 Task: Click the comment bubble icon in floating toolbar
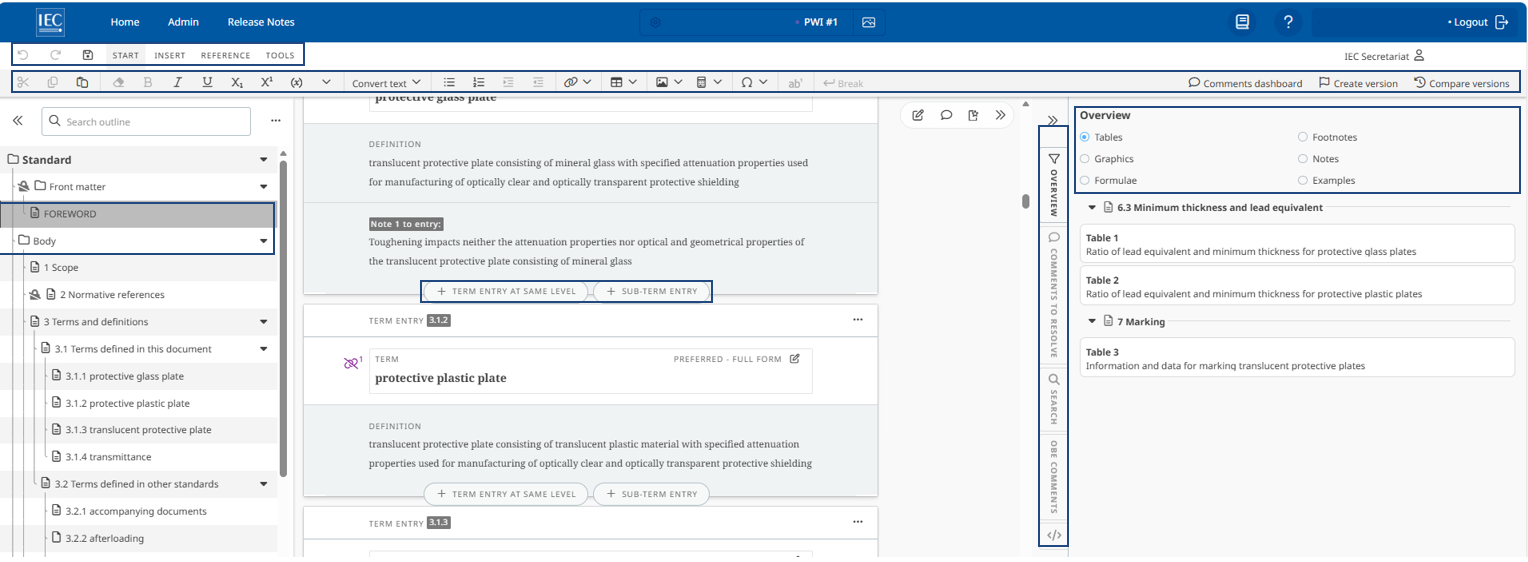tap(946, 115)
